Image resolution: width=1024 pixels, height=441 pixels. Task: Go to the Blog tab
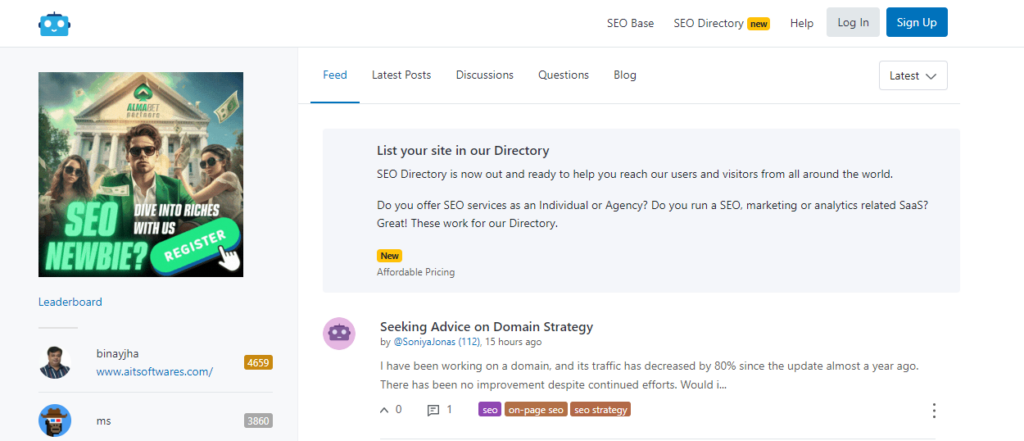point(624,75)
